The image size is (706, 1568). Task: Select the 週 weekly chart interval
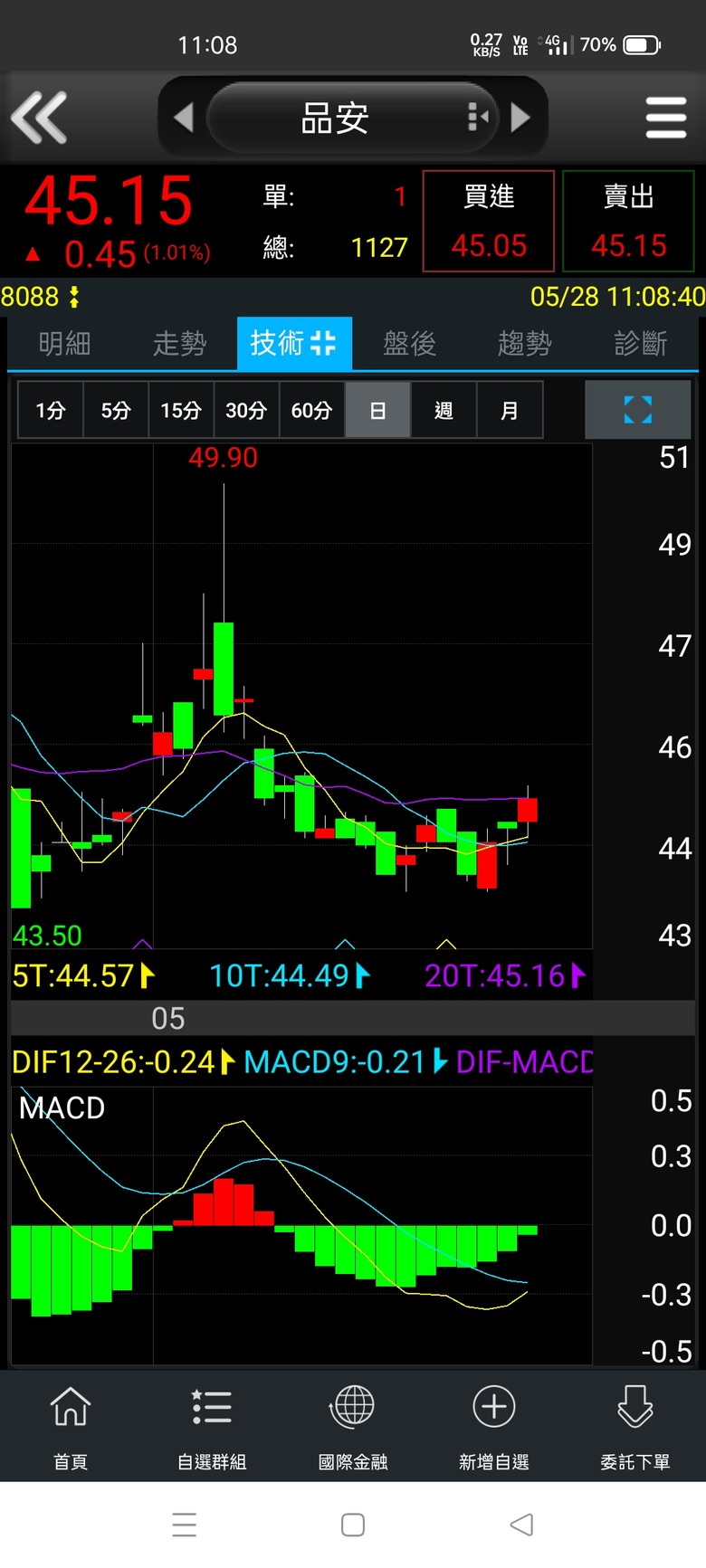point(444,410)
